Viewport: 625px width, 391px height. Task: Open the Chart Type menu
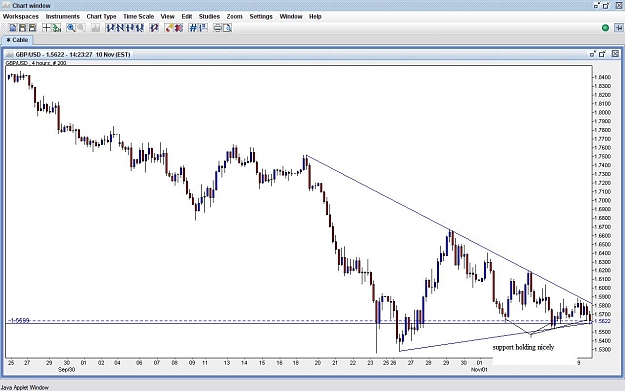pyautogui.click(x=101, y=16)
